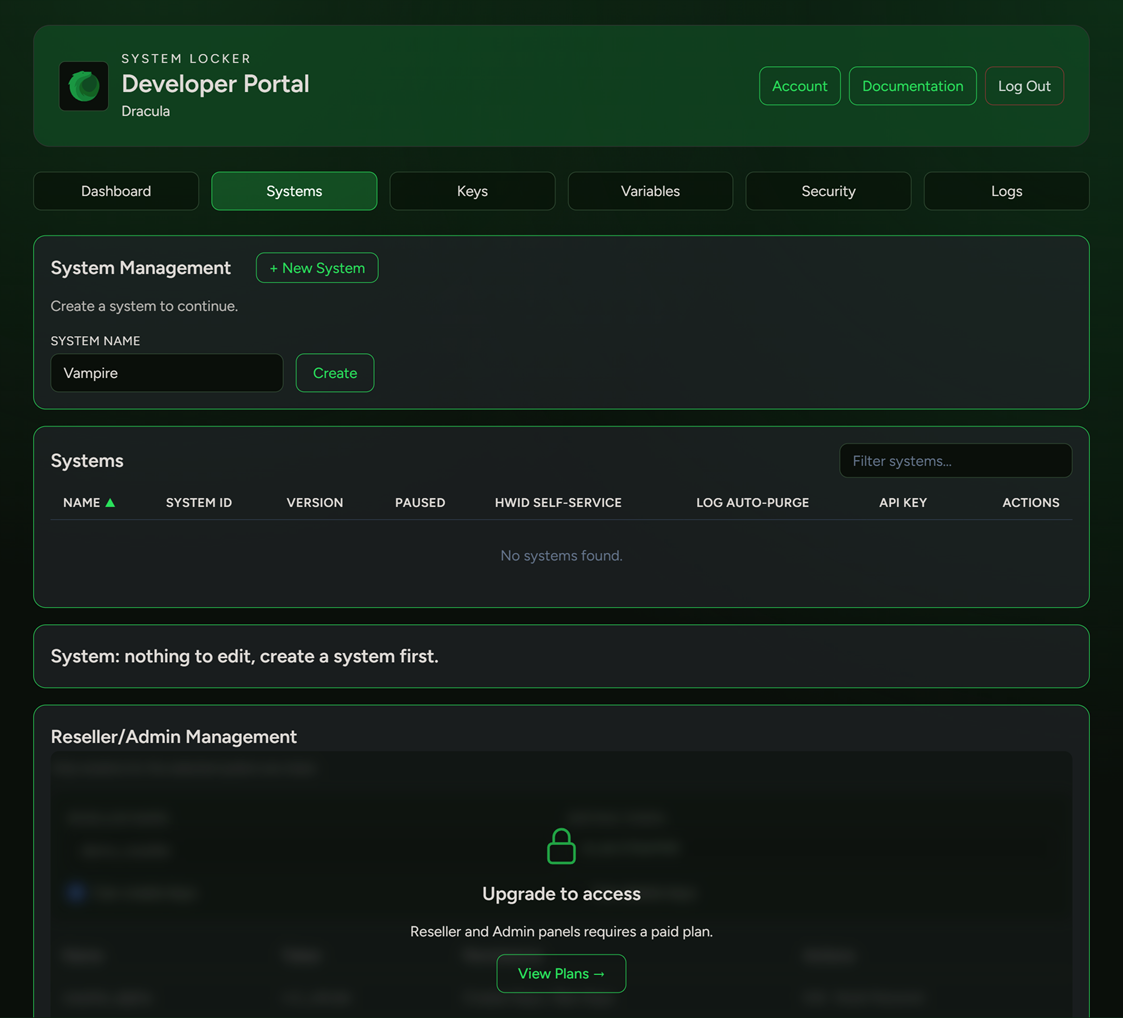Click the green lock icon above Upgrade to access
This screenshot has height=1018, width=1123.
(x=561, y=846)
